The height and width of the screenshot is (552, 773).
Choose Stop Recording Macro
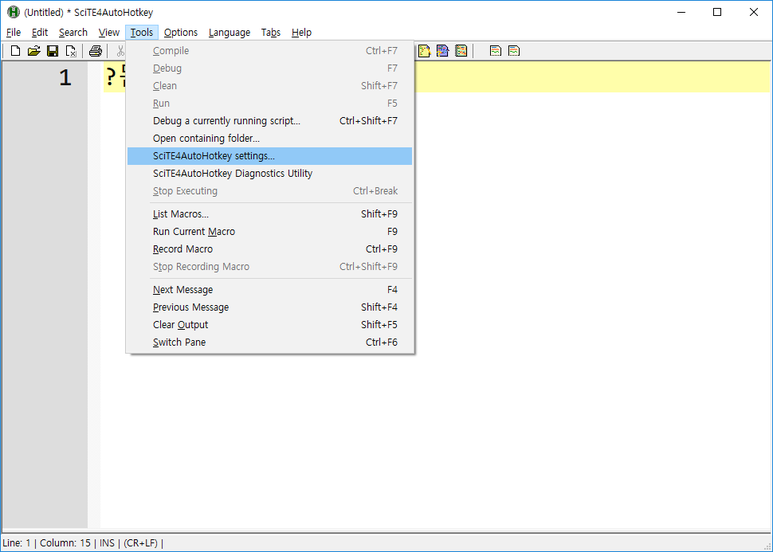point(270,267)
